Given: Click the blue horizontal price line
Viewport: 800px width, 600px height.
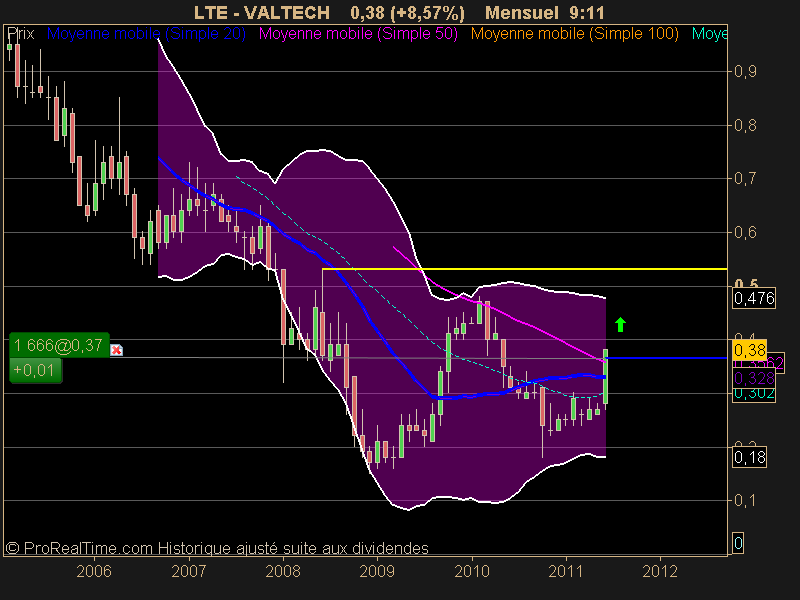Looking at the screenshot, I should click(x=666, y=358).
